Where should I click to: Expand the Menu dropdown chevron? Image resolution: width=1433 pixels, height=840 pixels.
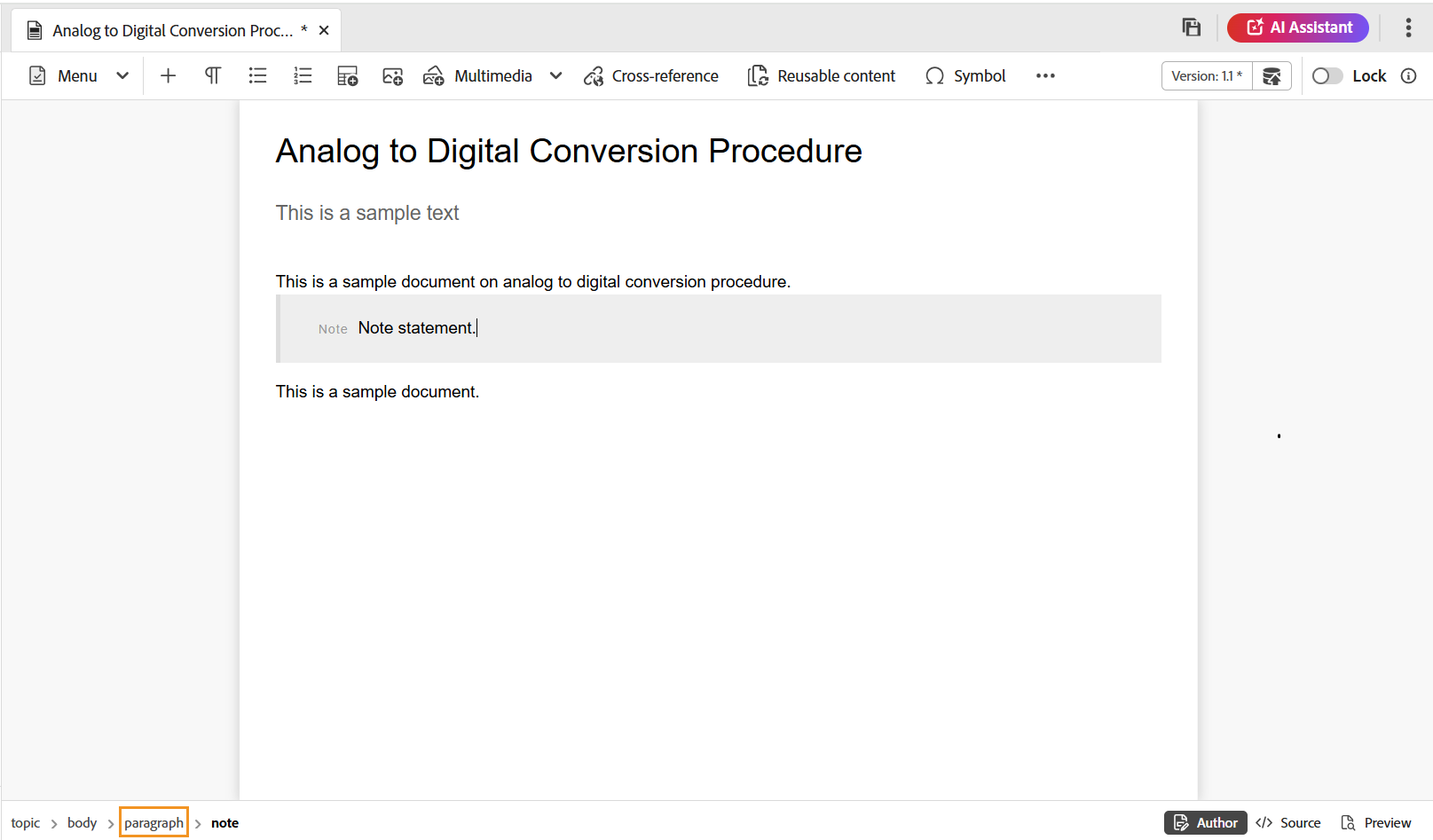[122, 76]
